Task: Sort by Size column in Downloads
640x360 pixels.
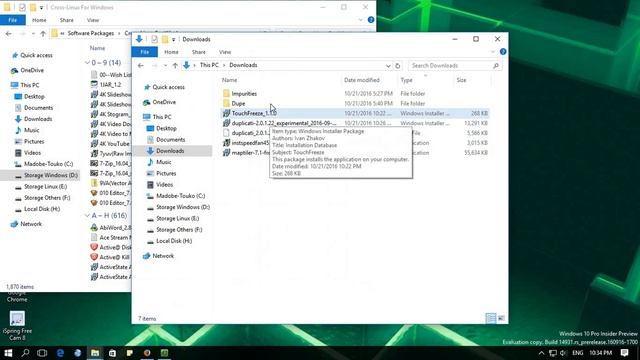Action: 461,80
